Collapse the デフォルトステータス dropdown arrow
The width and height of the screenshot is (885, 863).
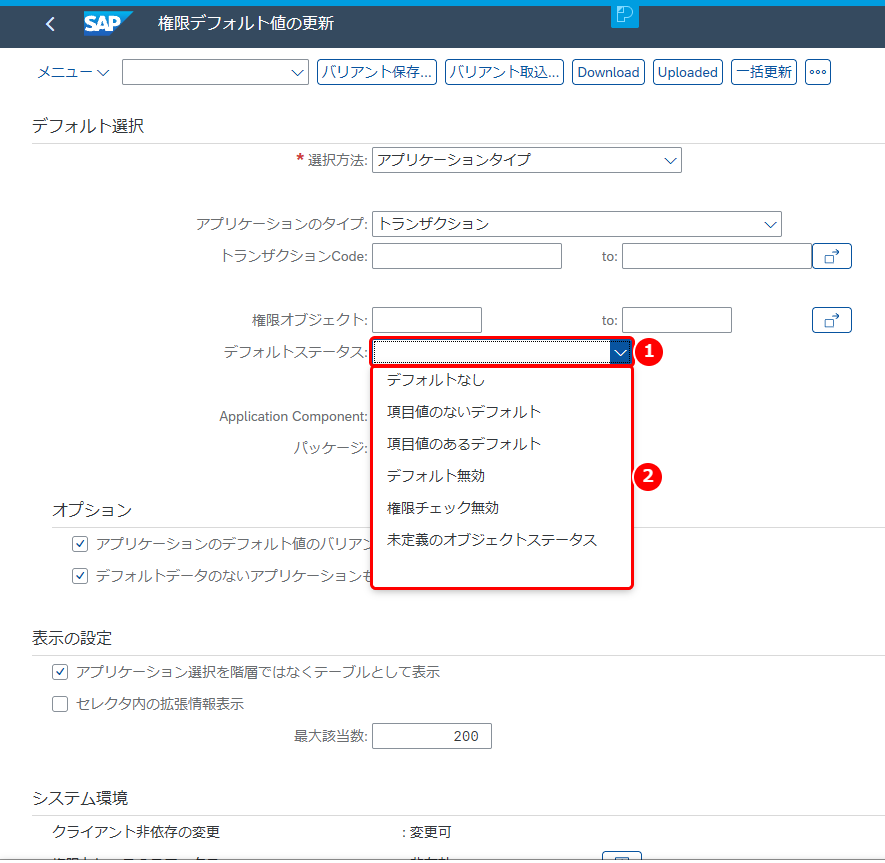point(620,352)
